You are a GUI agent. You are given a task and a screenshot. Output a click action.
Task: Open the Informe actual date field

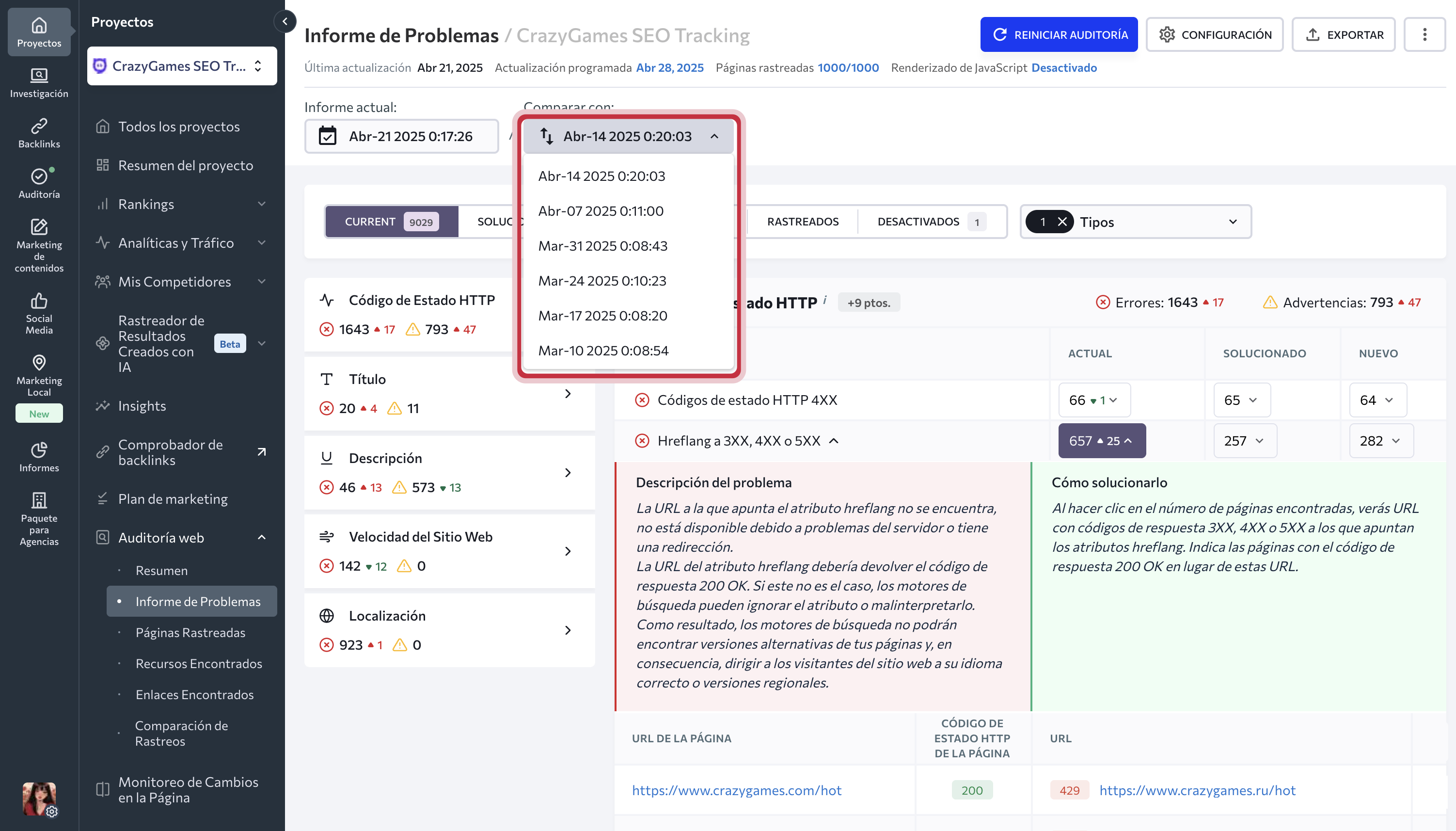(x=402, y=136)
